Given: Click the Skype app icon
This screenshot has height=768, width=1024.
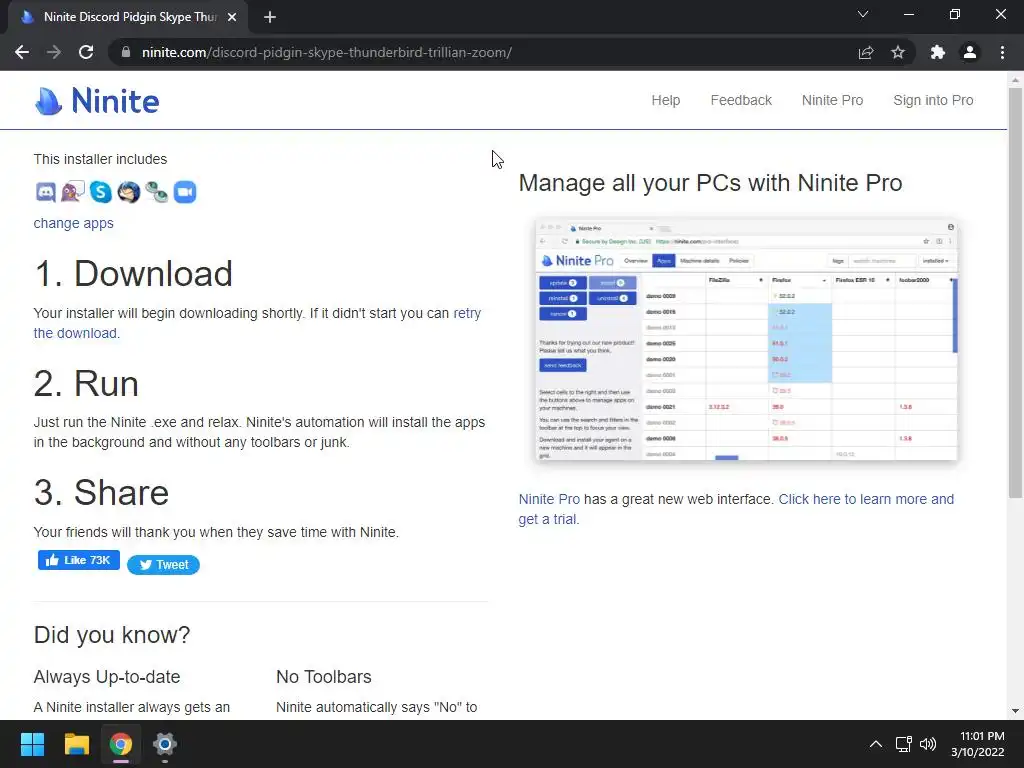Looking at the screenshot, I should point(101,192).
